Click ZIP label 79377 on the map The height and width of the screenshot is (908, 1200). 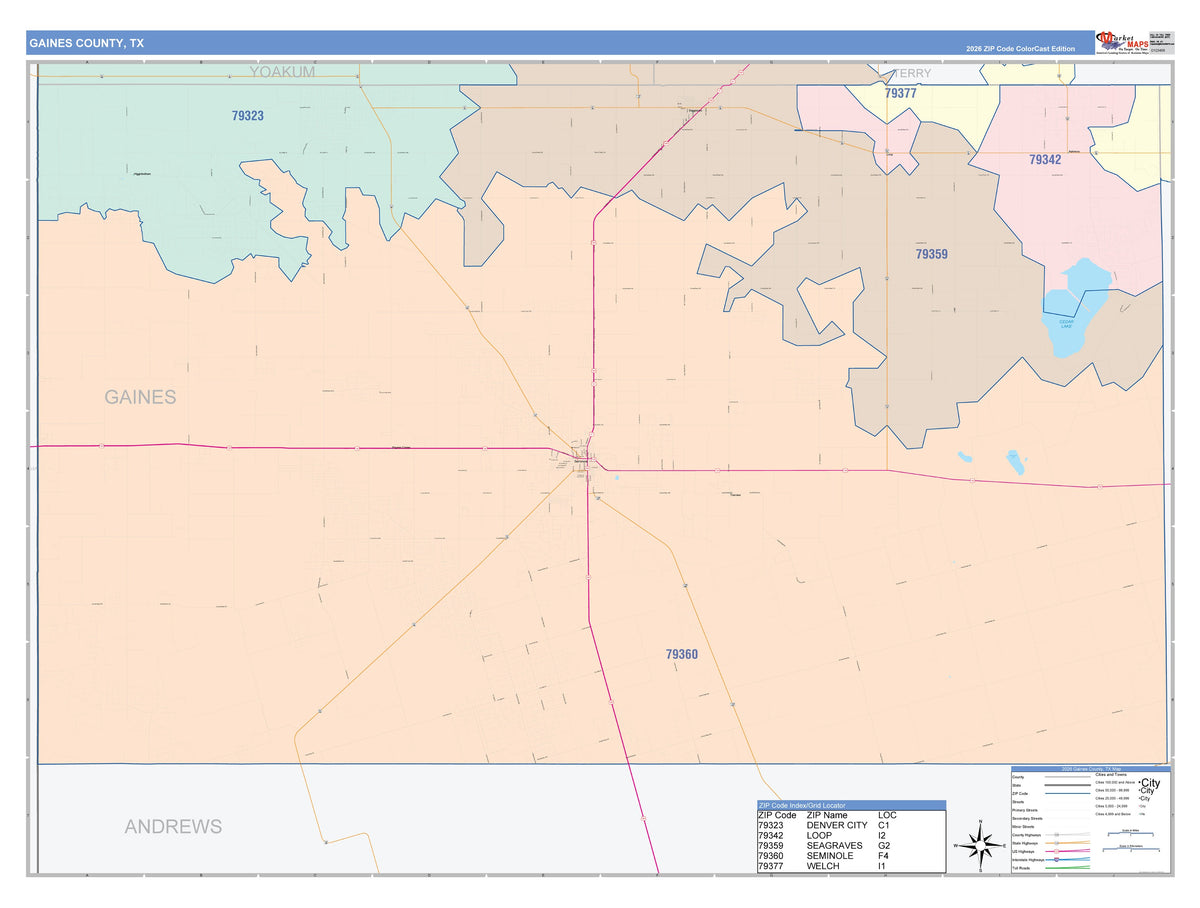[901, 93]
